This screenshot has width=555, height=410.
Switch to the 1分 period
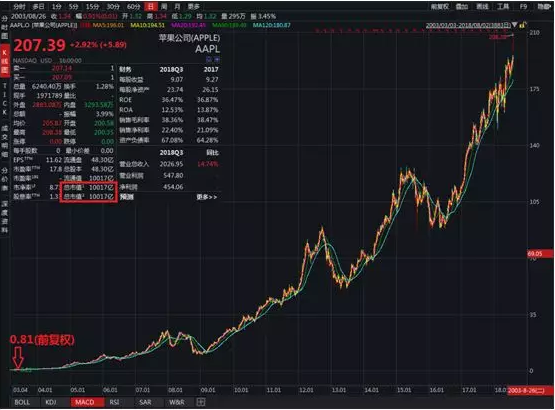point(56,6)
